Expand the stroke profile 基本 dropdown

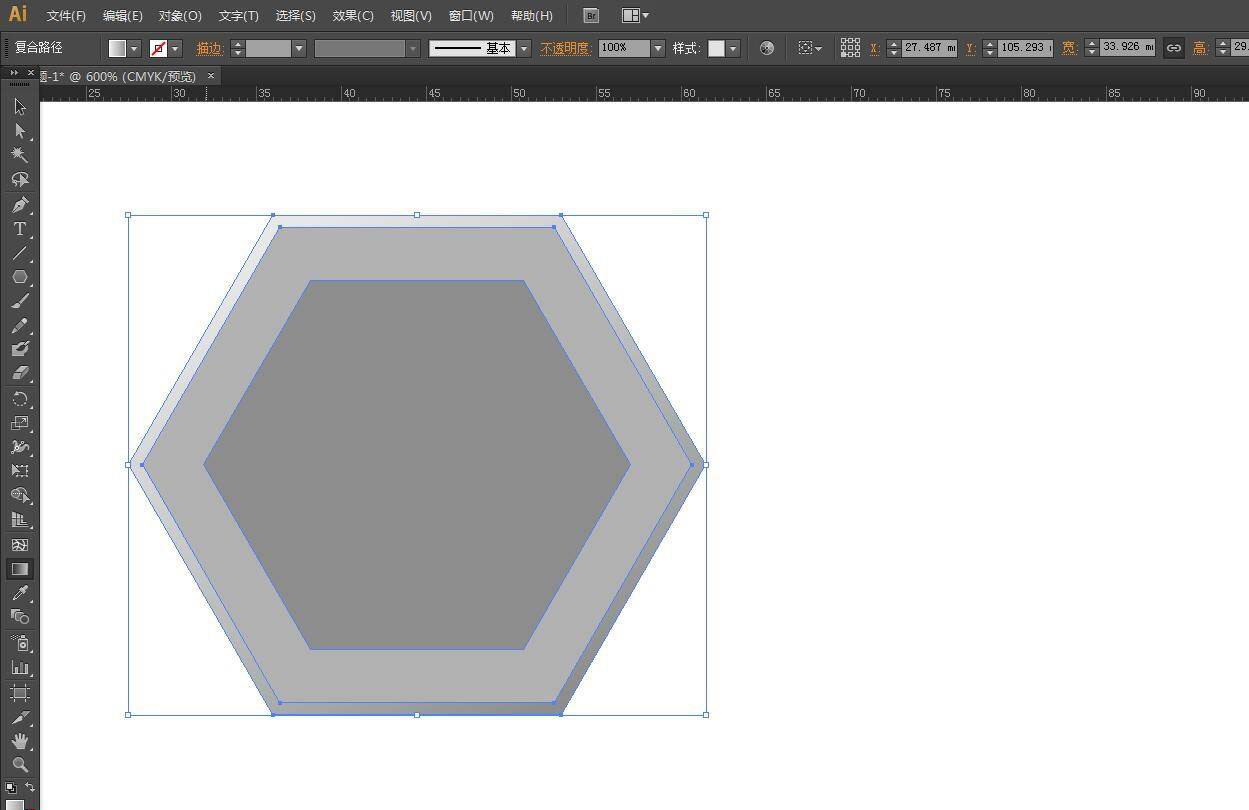click(x=523, y=48)
